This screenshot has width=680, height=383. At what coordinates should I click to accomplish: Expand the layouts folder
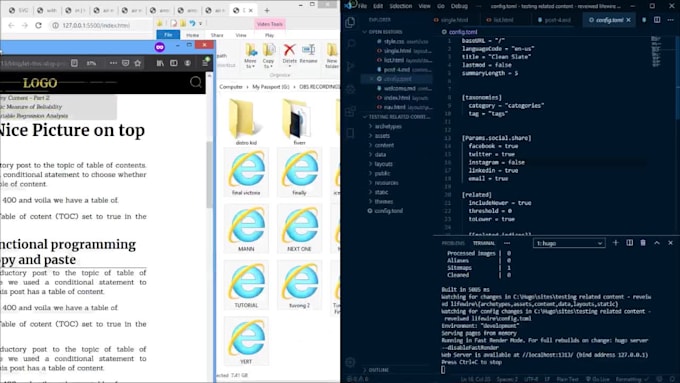383,164
